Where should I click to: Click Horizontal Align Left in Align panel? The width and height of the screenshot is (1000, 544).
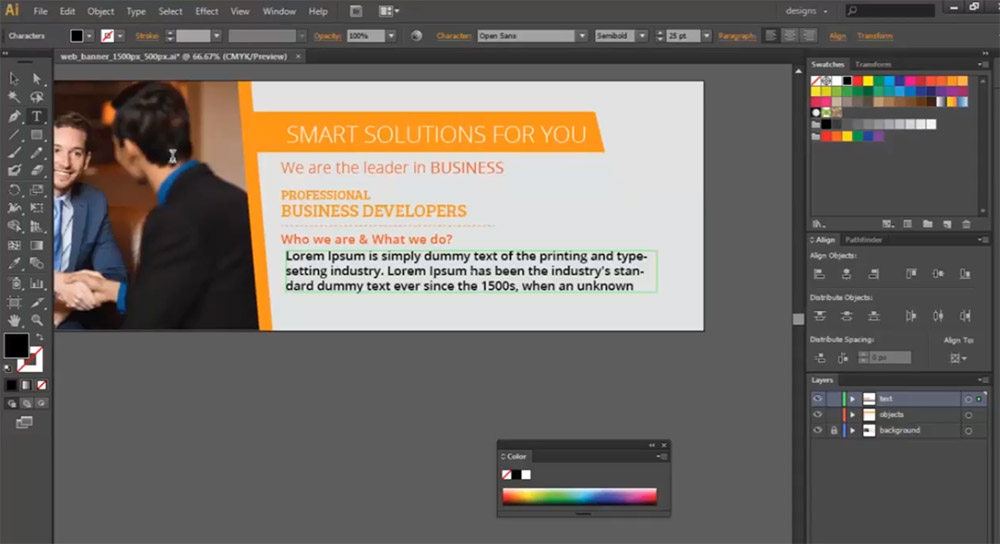[x=820, y=274]
